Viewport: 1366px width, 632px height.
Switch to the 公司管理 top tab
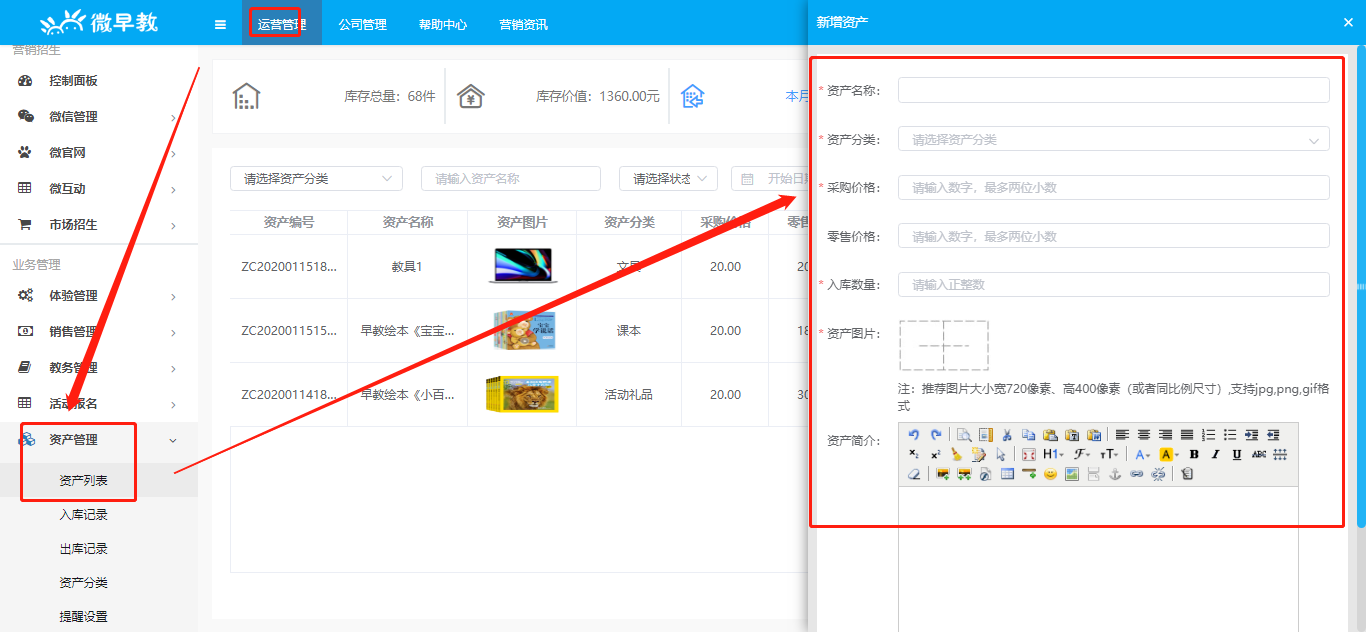click(x=362, y=24)
